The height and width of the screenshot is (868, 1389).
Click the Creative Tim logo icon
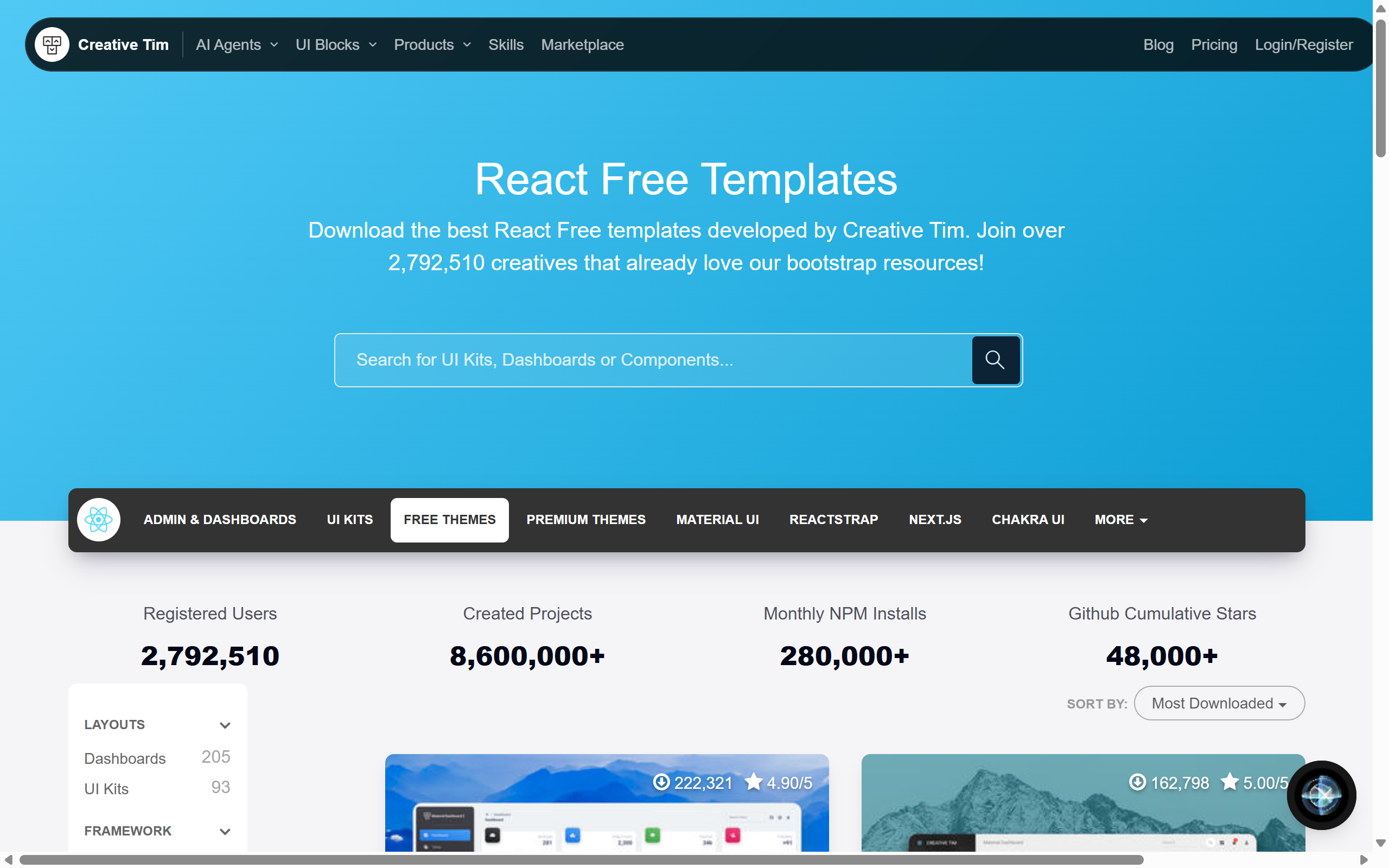(52, 45)
